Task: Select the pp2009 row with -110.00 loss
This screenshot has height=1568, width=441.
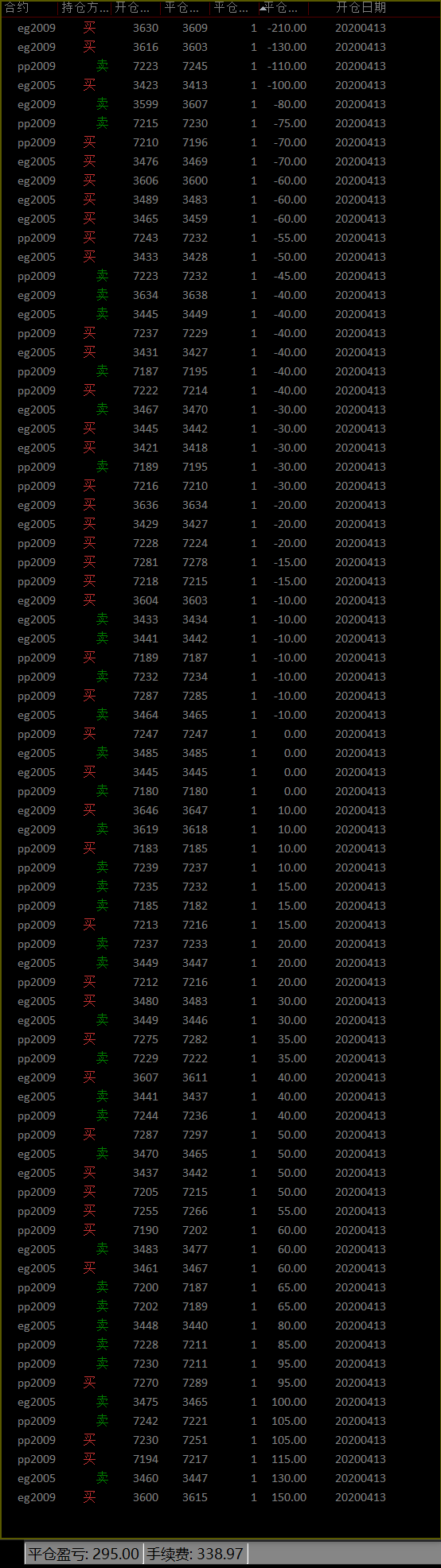Action: (x=220, y=66)
